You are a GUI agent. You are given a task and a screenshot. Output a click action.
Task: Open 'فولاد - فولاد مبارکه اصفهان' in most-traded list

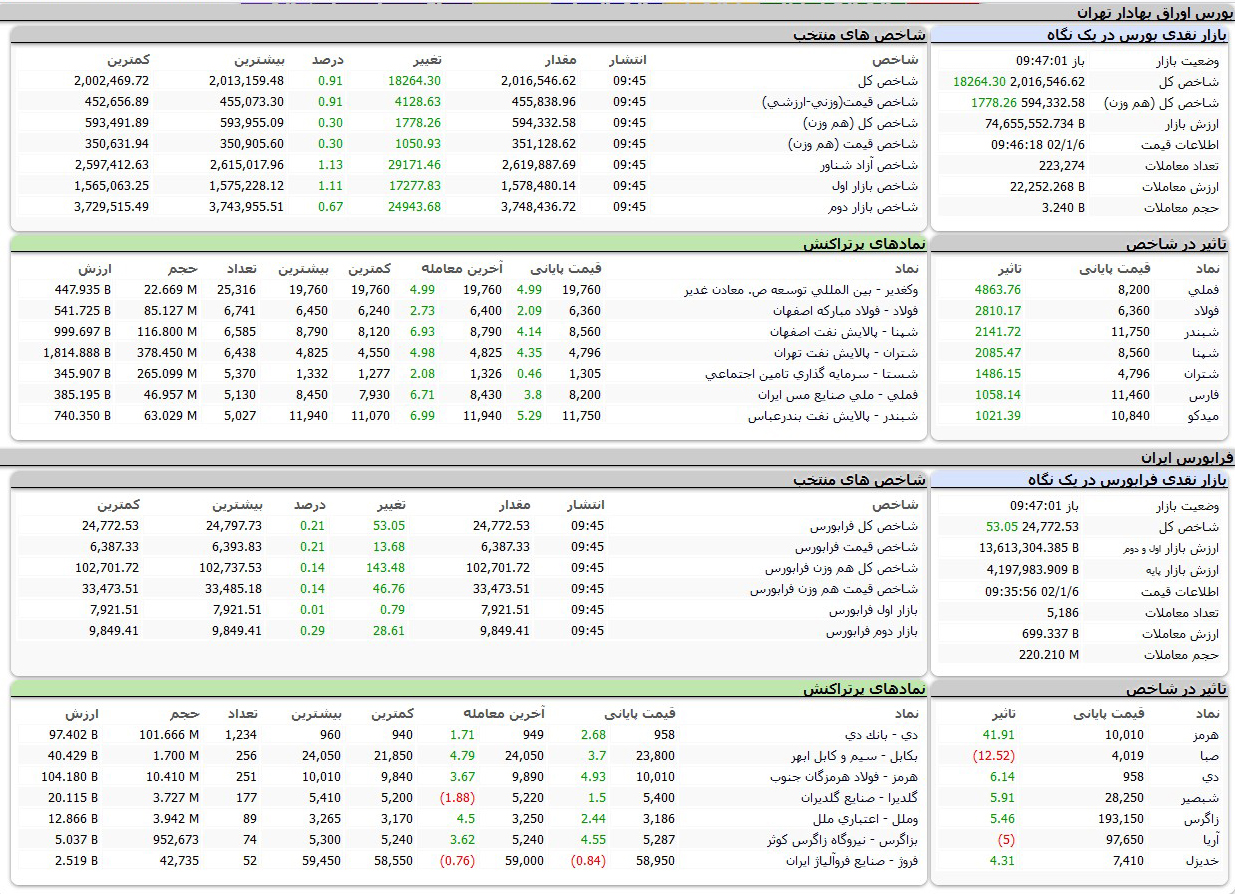coord(845,311)
